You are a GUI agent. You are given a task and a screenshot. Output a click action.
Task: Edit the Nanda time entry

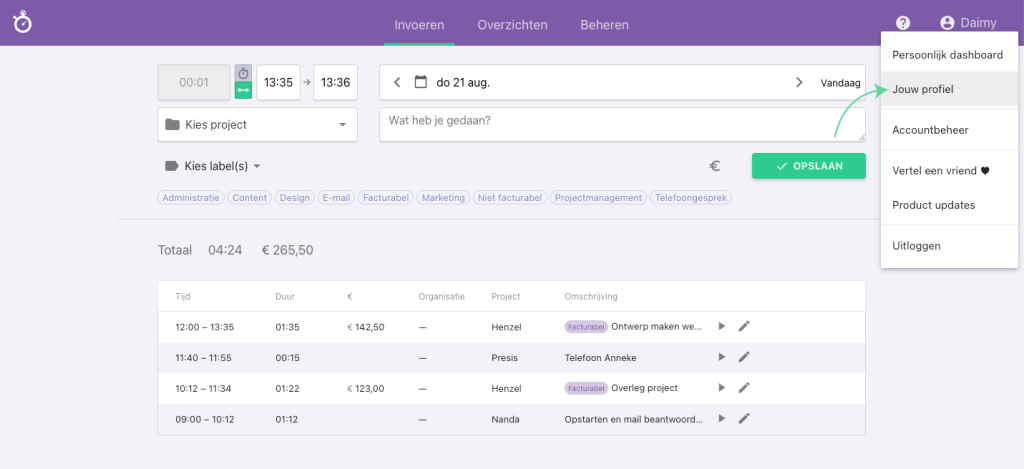pyautogui.click(x=744, y=419)
